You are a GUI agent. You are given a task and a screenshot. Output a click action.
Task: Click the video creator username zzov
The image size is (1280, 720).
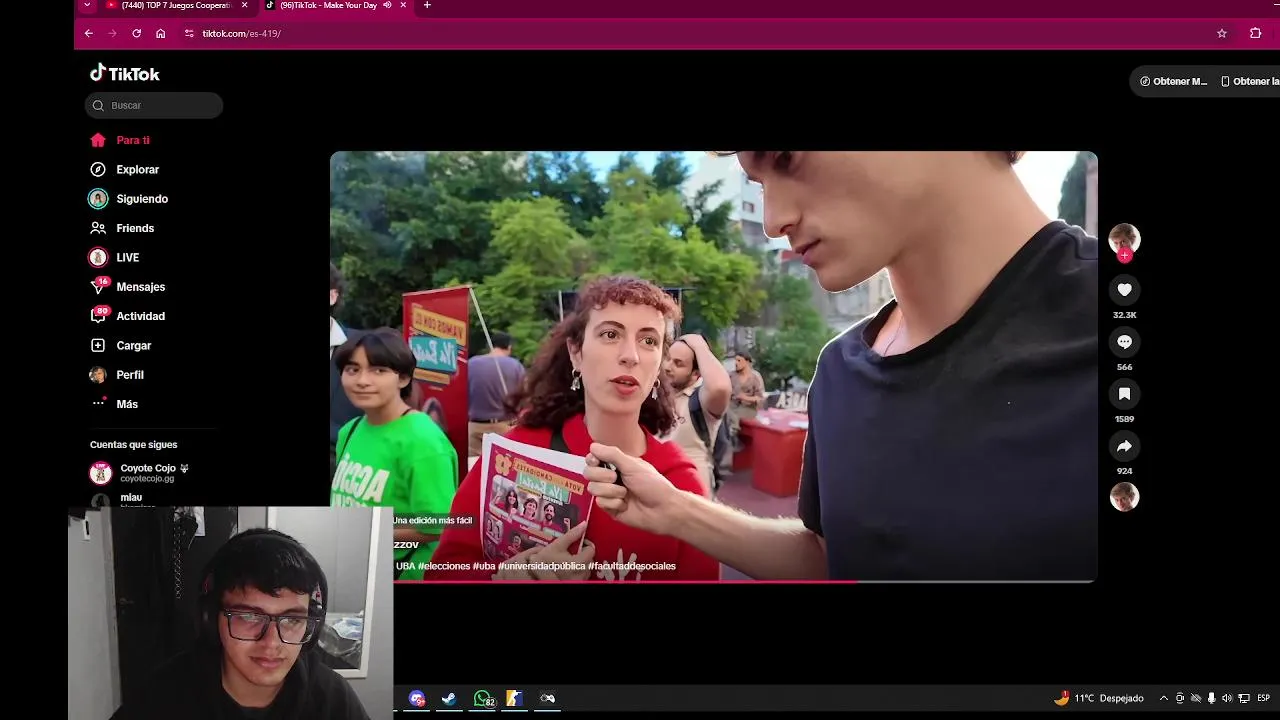click(406, 544)
